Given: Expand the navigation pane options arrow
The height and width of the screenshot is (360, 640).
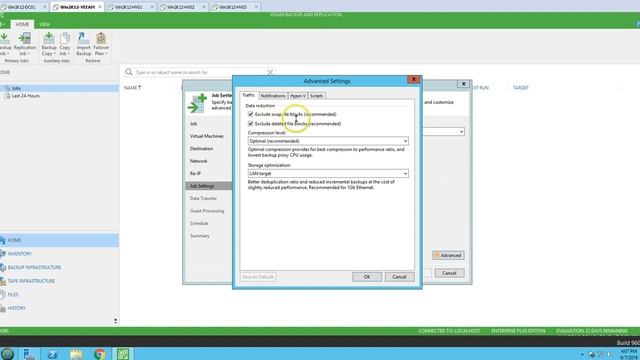Looking at the screenshot, I should (x=116, y=321).
